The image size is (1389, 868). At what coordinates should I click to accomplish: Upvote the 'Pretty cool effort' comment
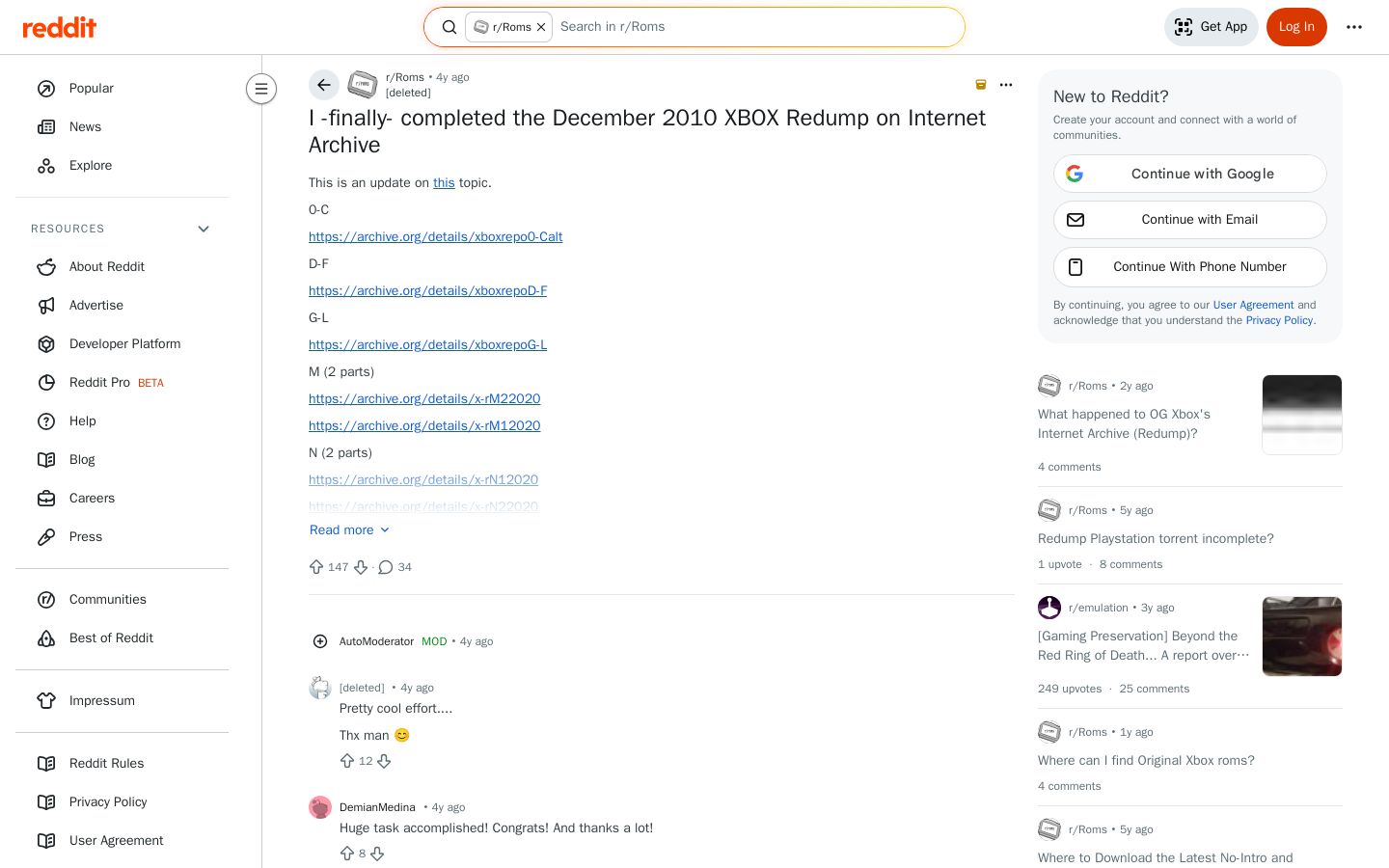click(x=347, y=761)
